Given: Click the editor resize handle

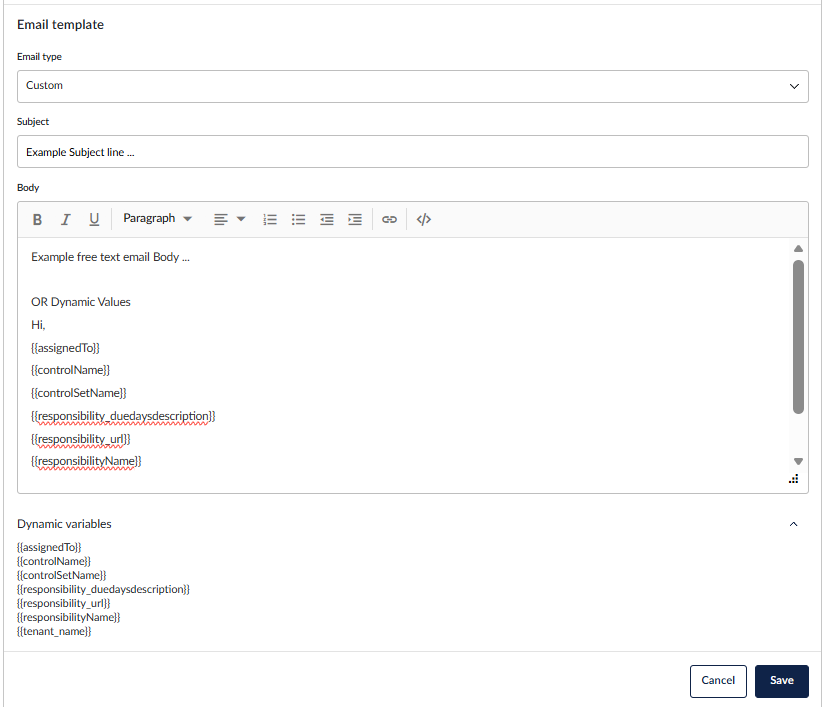Looking at the screenshot, I should pos(794,480).
